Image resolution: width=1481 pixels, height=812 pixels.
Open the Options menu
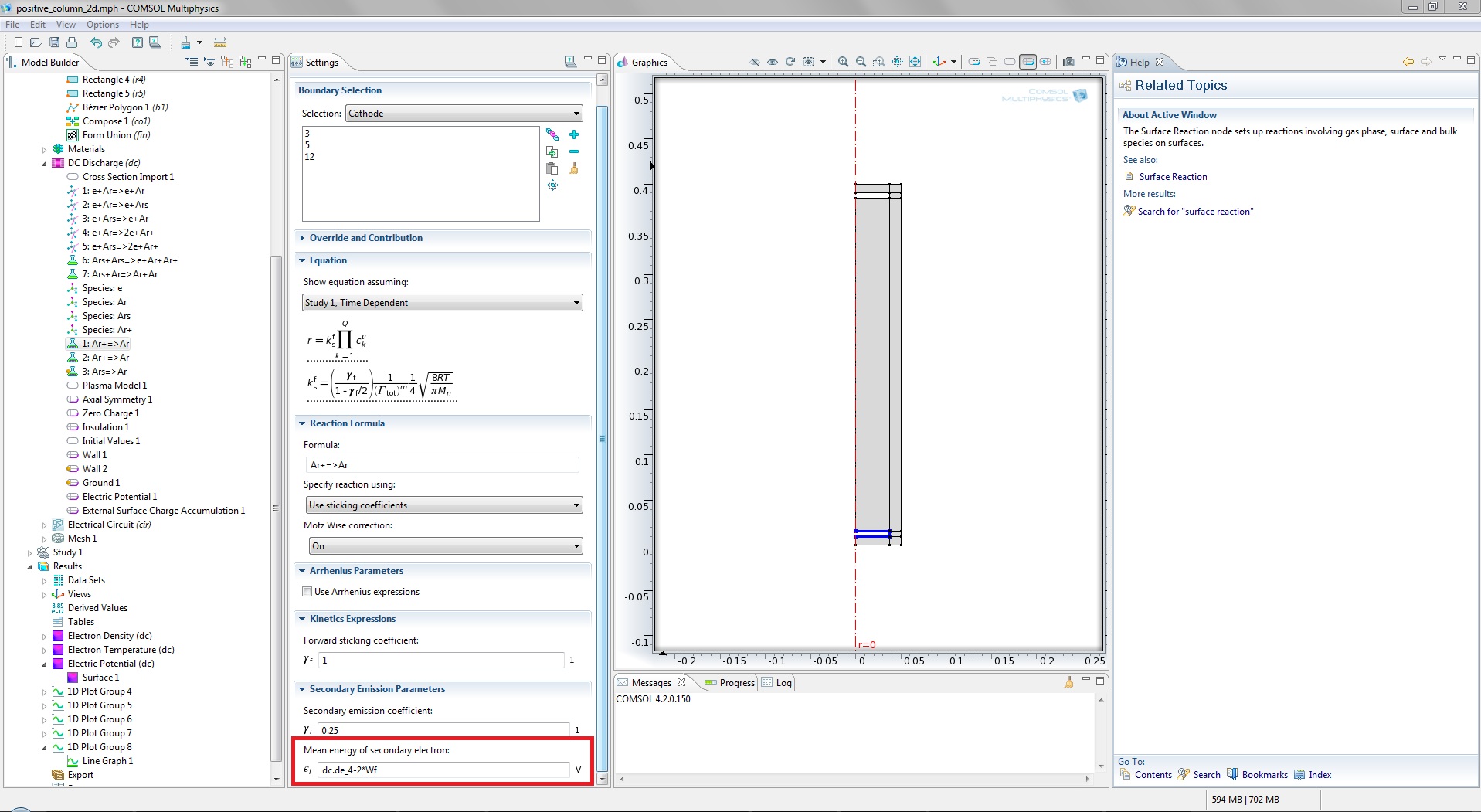point(102,25)
